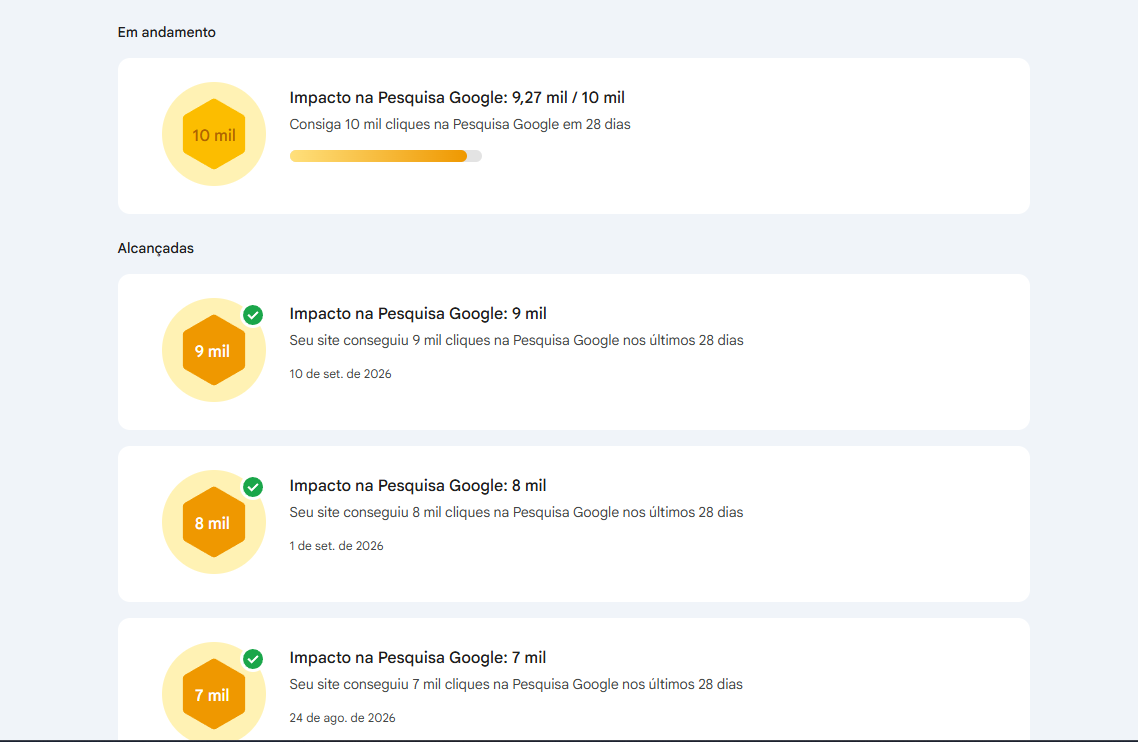
Task: Click the 10 mil hexagon badge
Action: tap(214, 134)
